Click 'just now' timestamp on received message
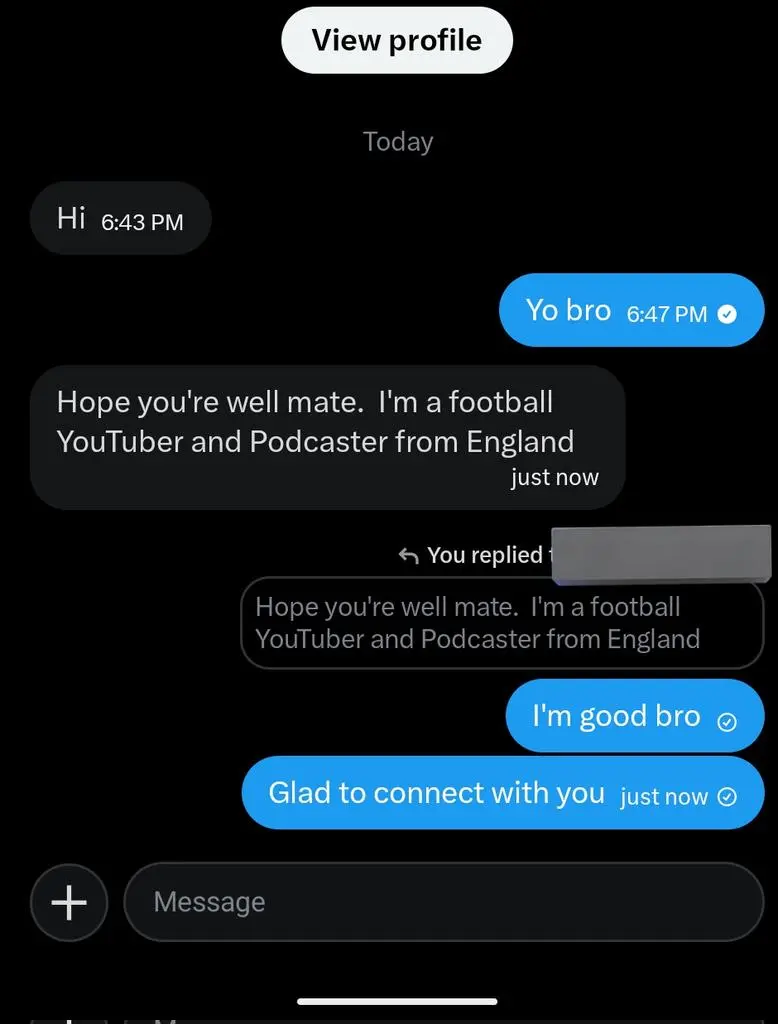778x1024 pixels. pos(555,477)
